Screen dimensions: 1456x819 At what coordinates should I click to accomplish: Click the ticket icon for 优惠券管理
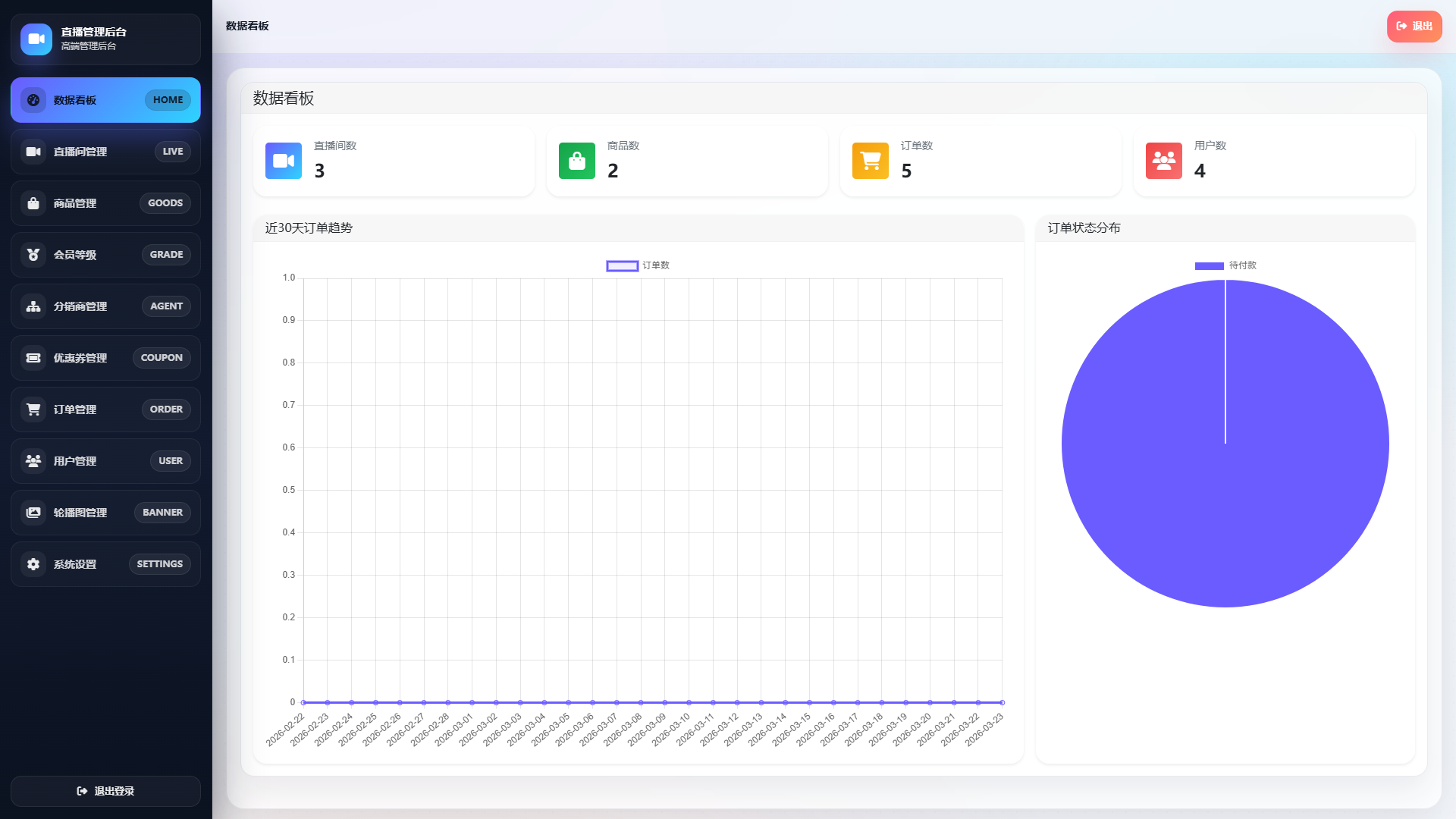point(33,358)
